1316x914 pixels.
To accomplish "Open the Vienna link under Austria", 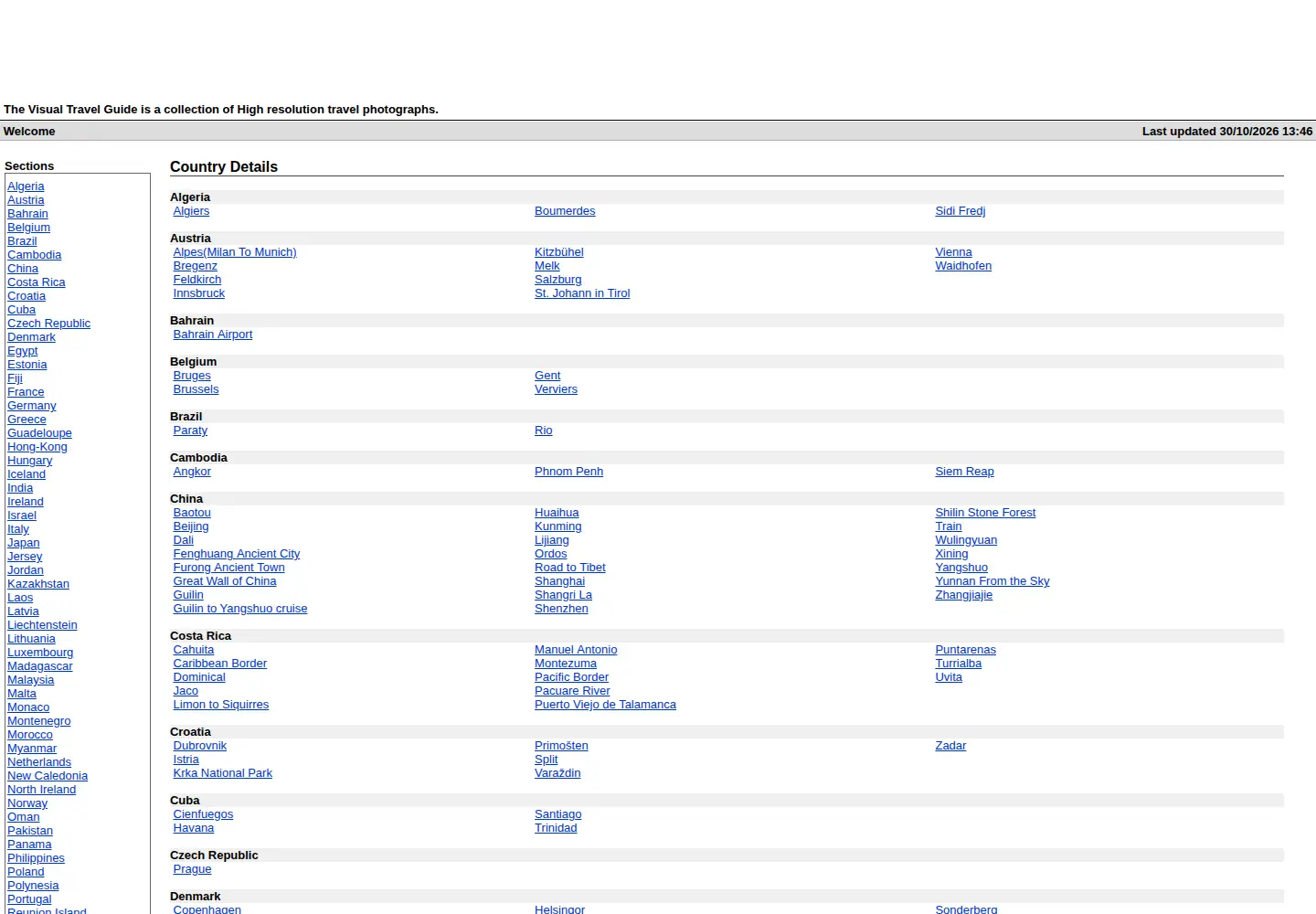I will tap(953, 252).
